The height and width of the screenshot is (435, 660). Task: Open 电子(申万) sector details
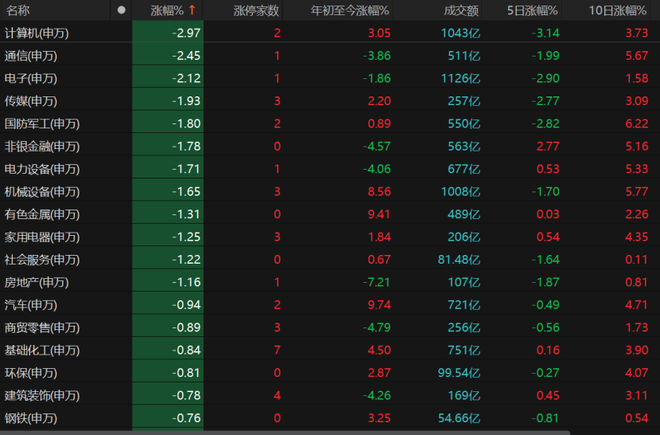pyautogui.click(x=31, y=78)
